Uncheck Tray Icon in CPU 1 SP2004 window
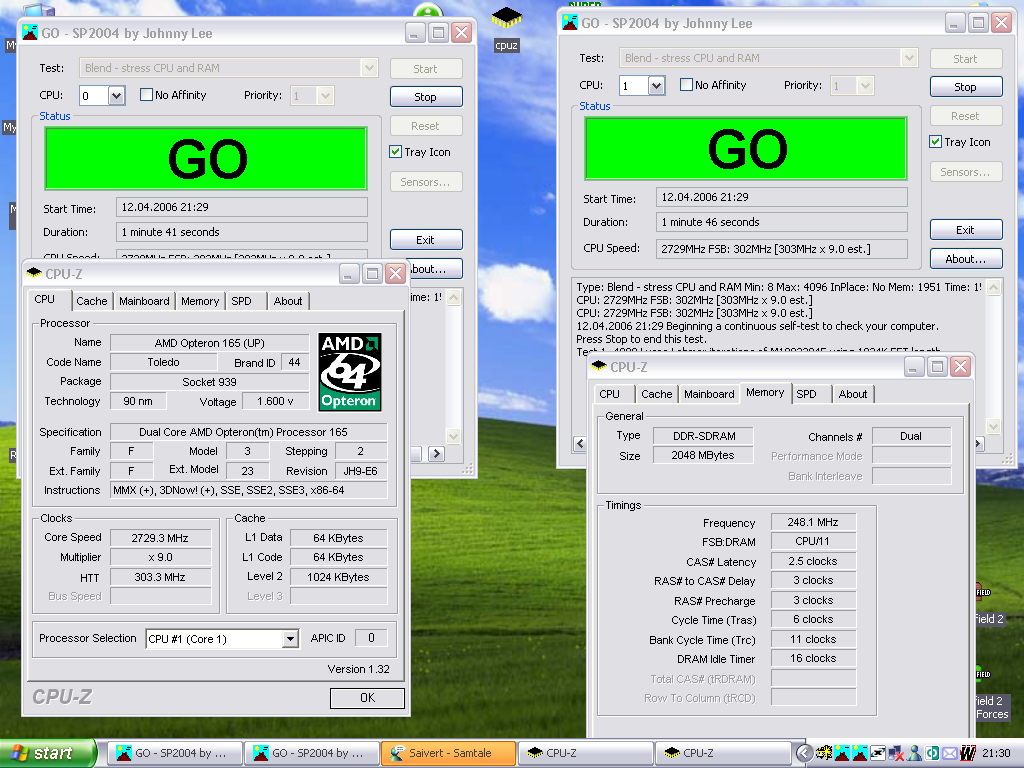This screenshot has width=1024, height=768. click(935, 142)
